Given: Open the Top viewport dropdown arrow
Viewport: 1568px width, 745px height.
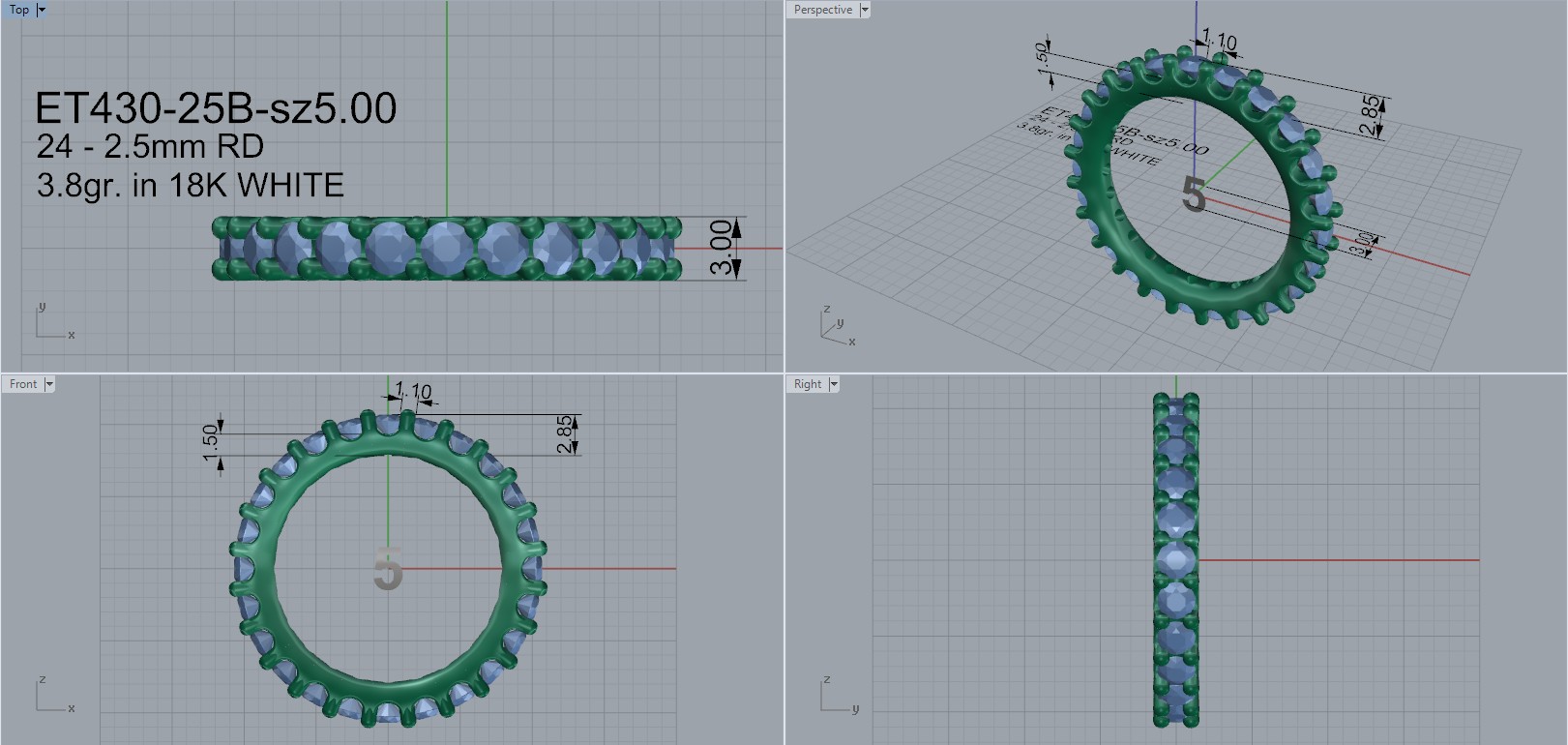Looking at the screenshot, I should point(42,10).
